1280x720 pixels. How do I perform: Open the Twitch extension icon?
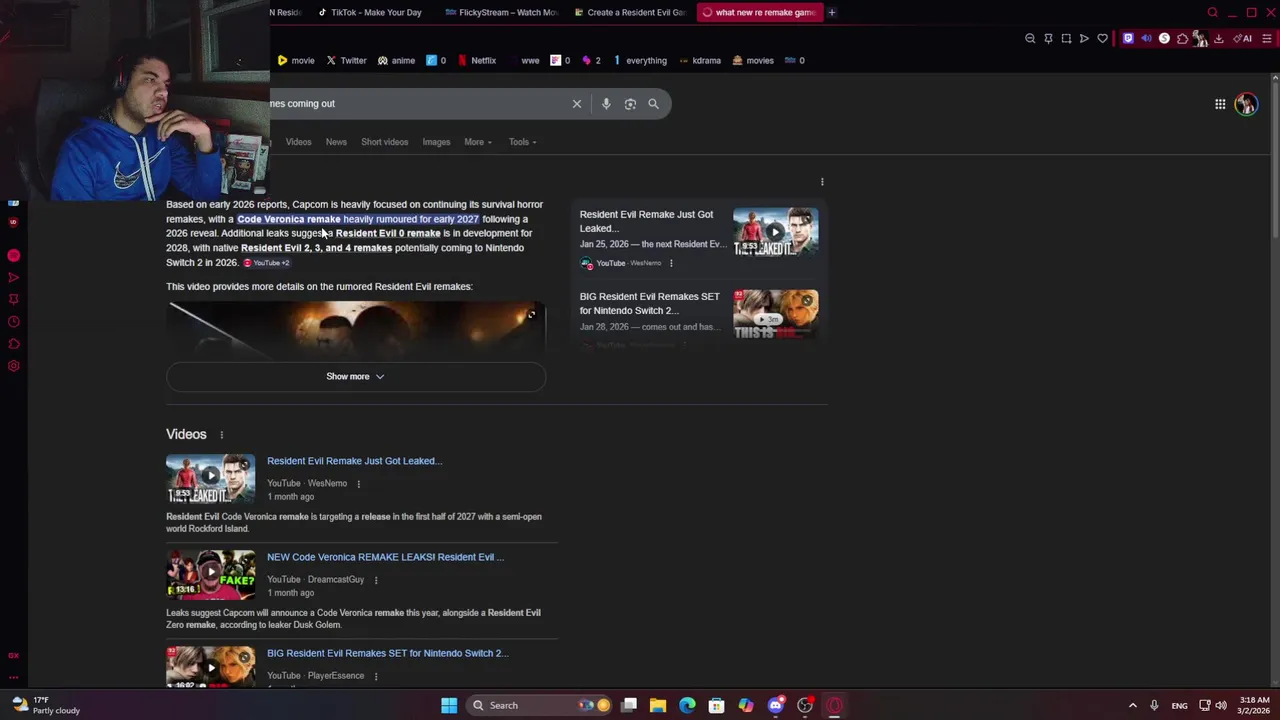1128,39
